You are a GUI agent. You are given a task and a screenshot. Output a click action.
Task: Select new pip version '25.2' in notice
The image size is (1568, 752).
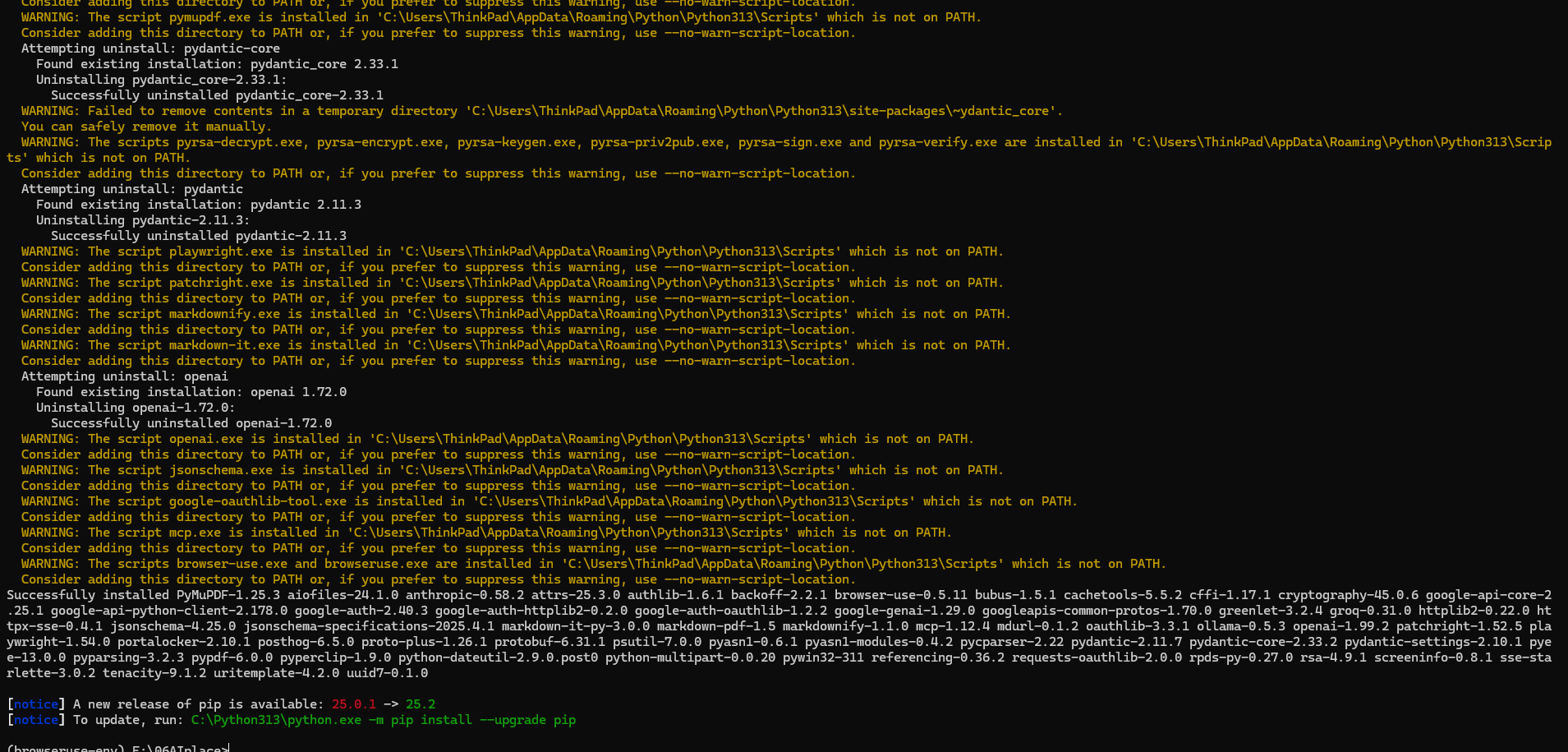coord(421,704)
